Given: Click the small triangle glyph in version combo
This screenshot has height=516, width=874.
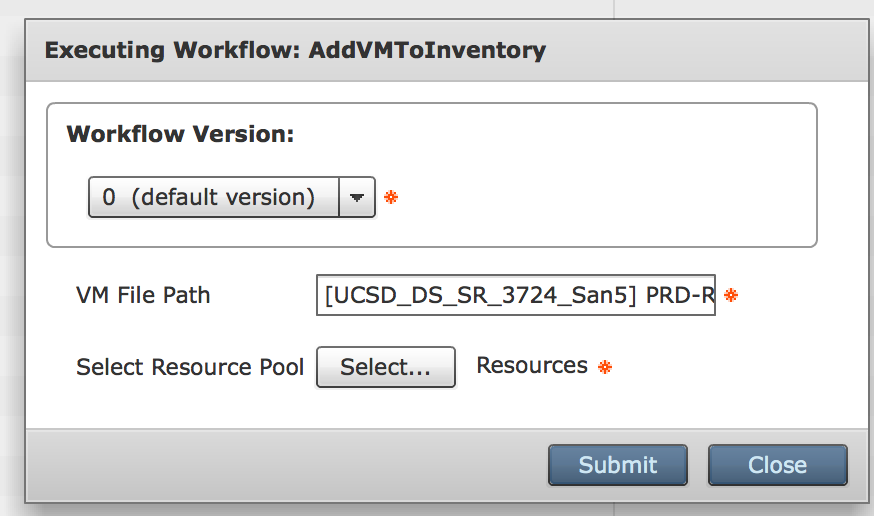Looking at the screenshot, I should [x=357, y=197].
